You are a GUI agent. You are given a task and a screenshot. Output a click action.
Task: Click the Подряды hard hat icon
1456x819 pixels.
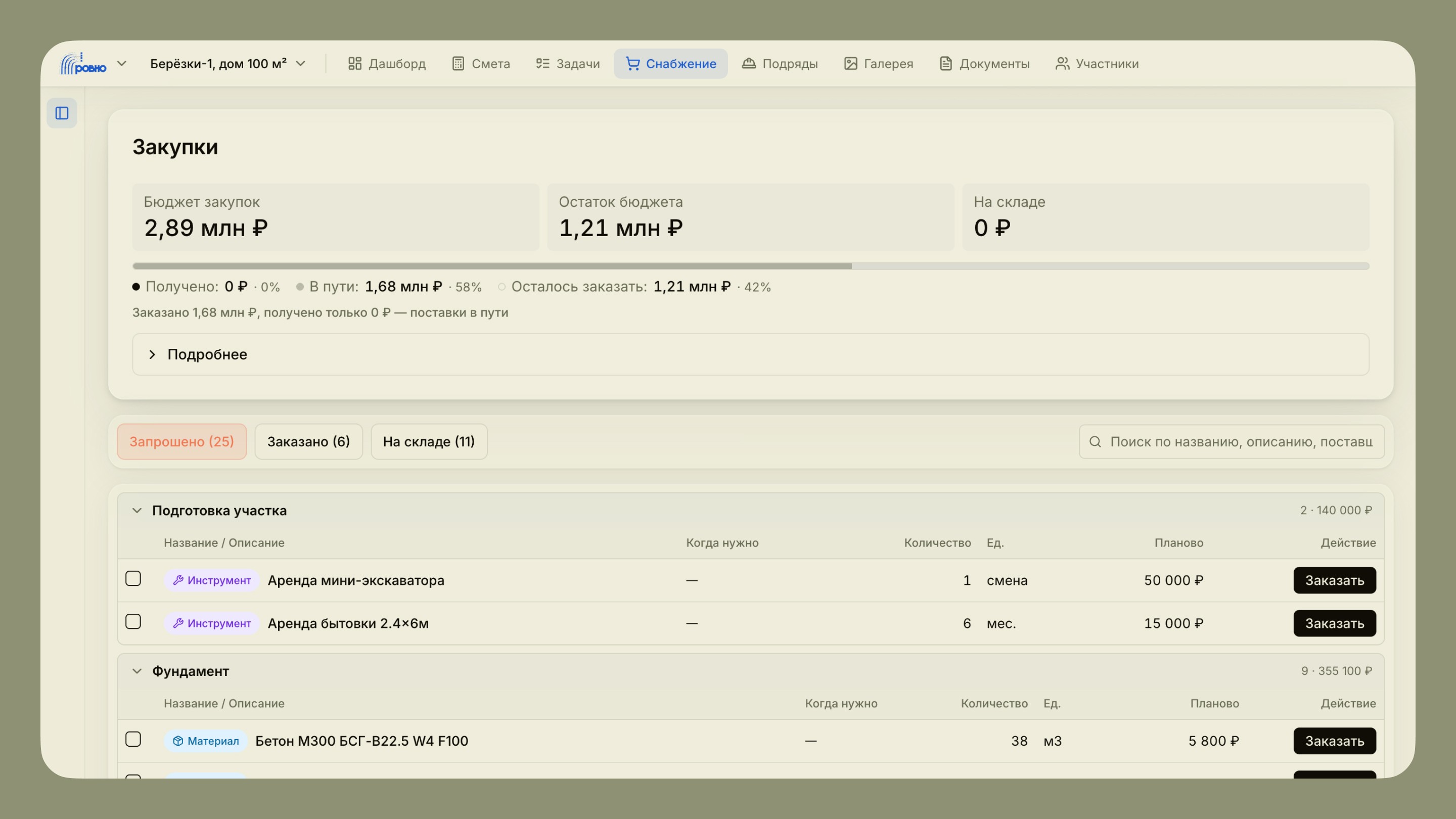[x=748, y=63]
